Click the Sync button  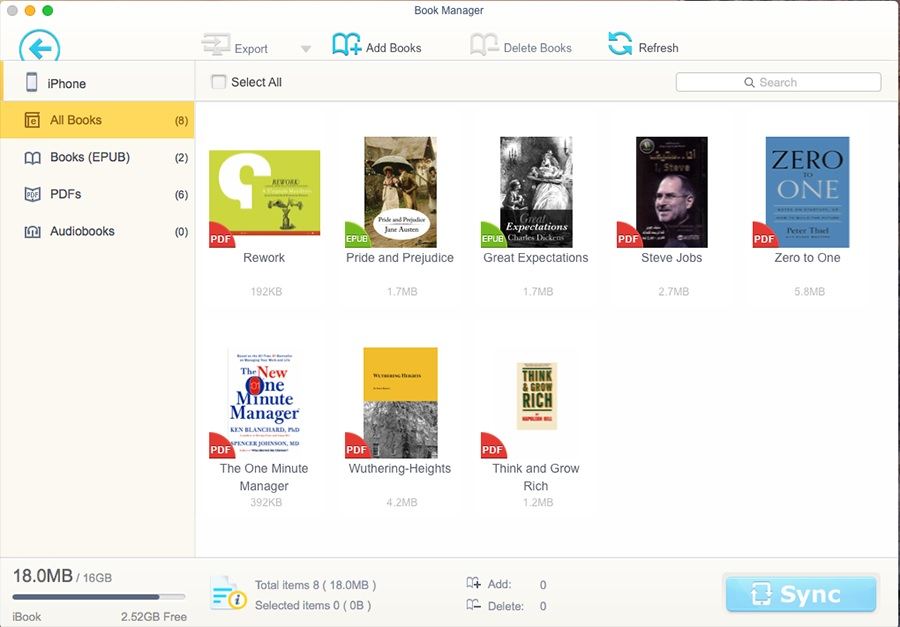pyautogui.click(x=801, y=594)
